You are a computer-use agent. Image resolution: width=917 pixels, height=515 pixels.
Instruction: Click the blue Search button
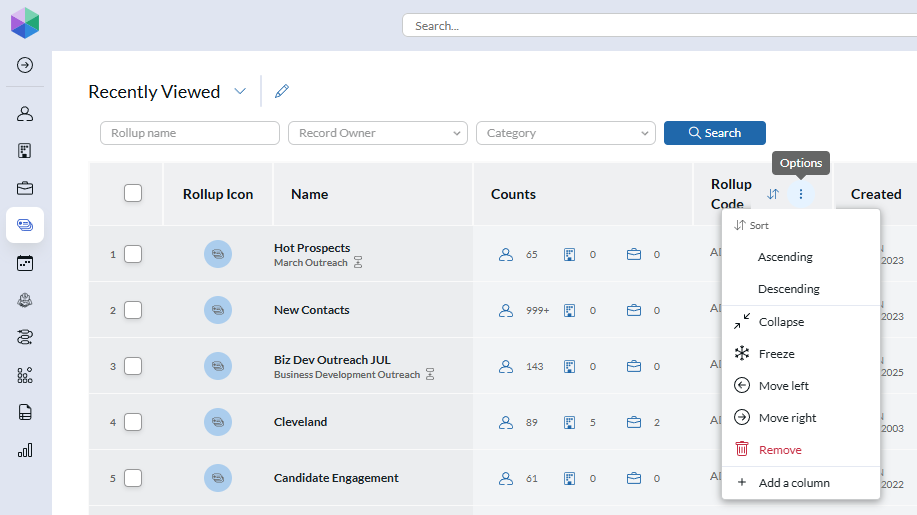coord(714,133)
